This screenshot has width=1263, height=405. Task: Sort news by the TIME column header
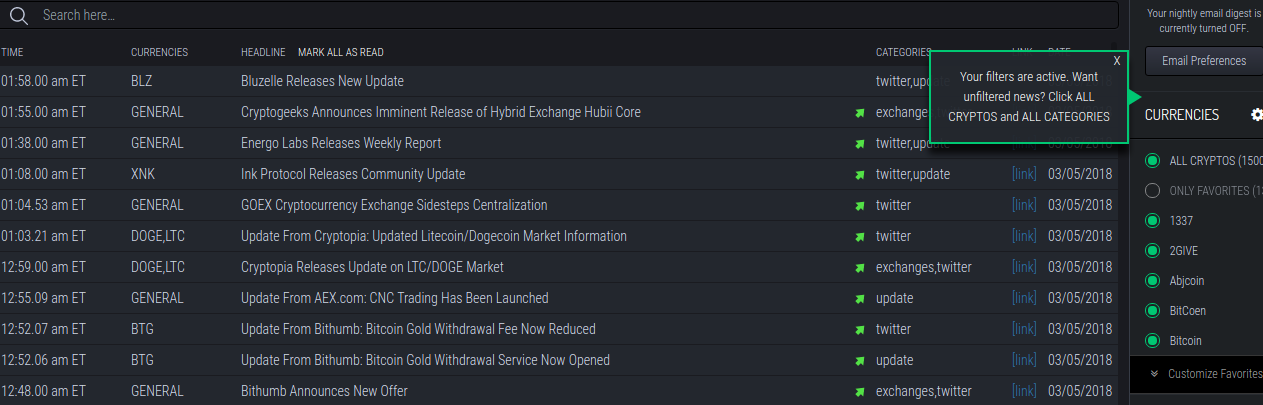(12, 52)
